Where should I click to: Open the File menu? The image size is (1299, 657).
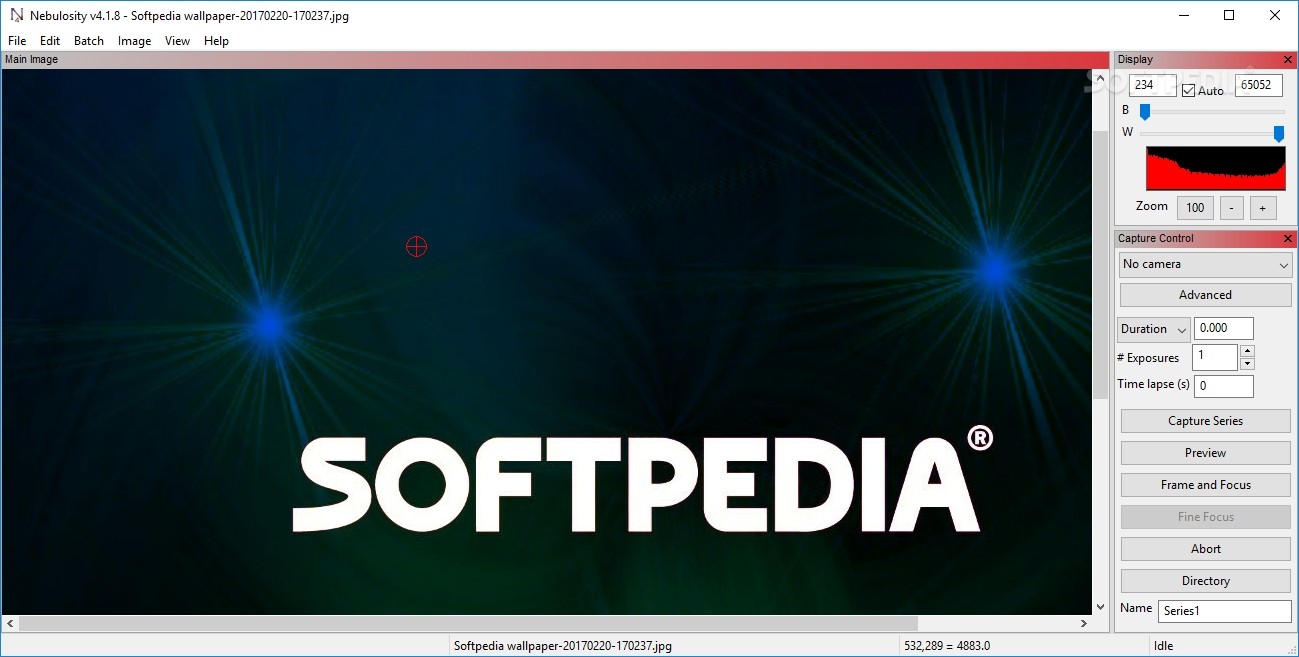(17, 41)
